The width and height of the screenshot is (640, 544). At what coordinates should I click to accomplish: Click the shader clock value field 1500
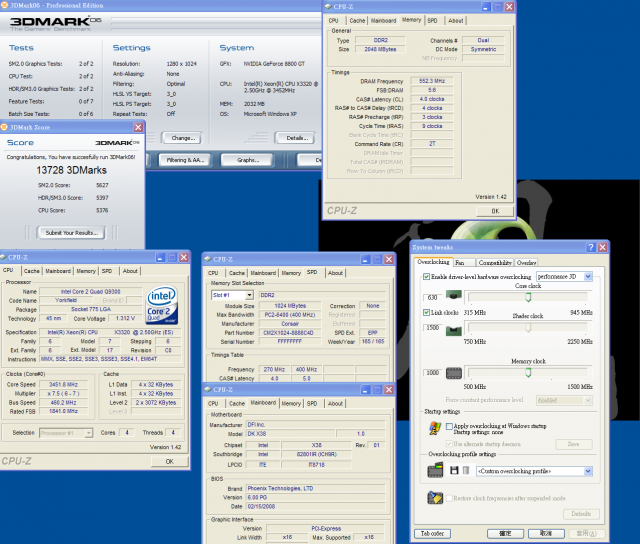tap(433, 328)
